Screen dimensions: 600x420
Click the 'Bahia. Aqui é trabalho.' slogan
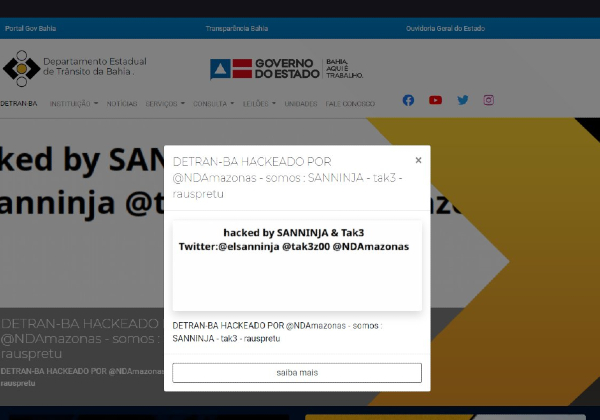[x=344, y=68]
